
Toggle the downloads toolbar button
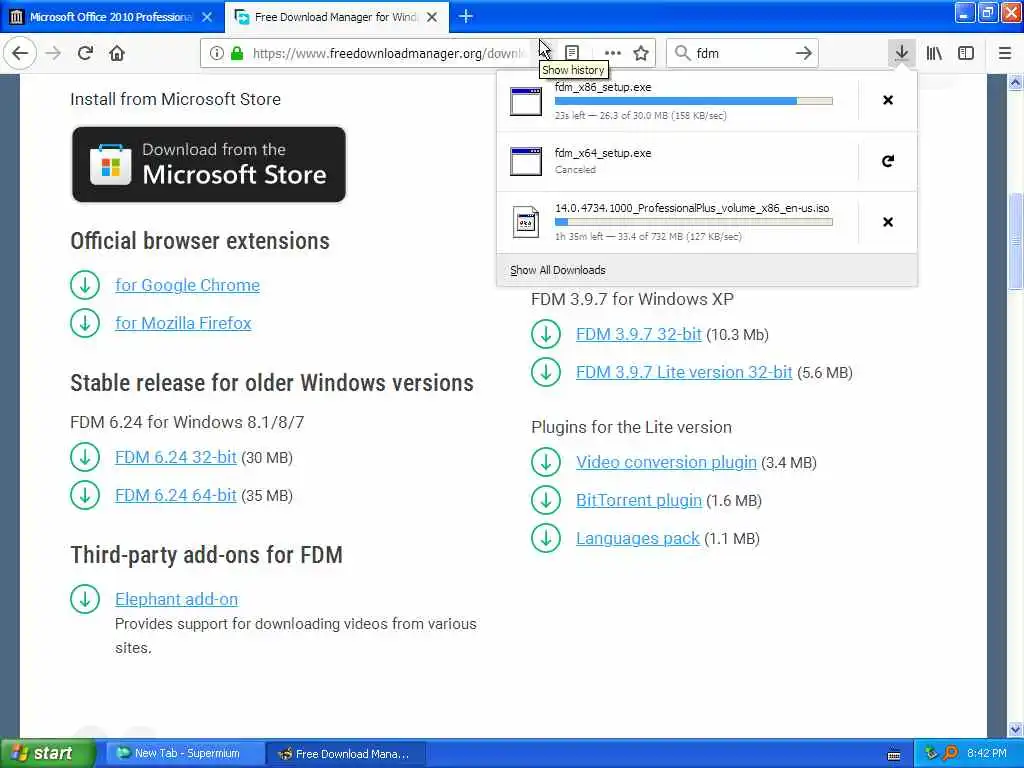point(902,53)
